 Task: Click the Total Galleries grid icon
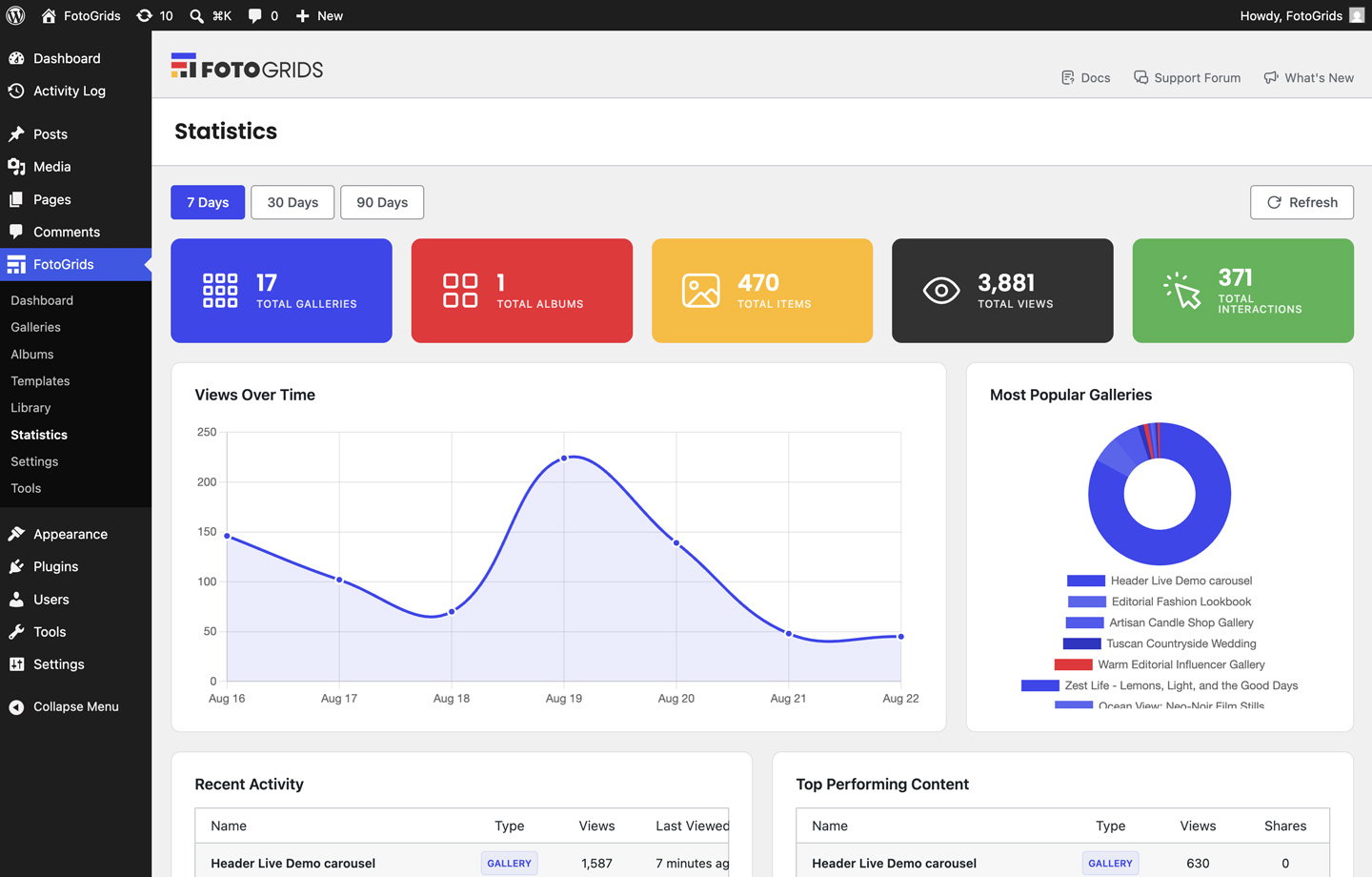(x=220, y=291)
